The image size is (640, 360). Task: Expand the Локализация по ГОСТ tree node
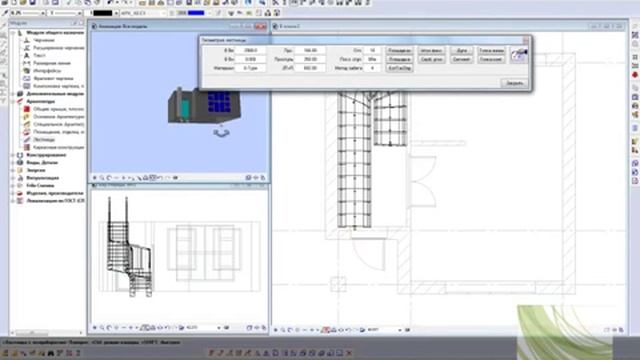coord(13,201)
